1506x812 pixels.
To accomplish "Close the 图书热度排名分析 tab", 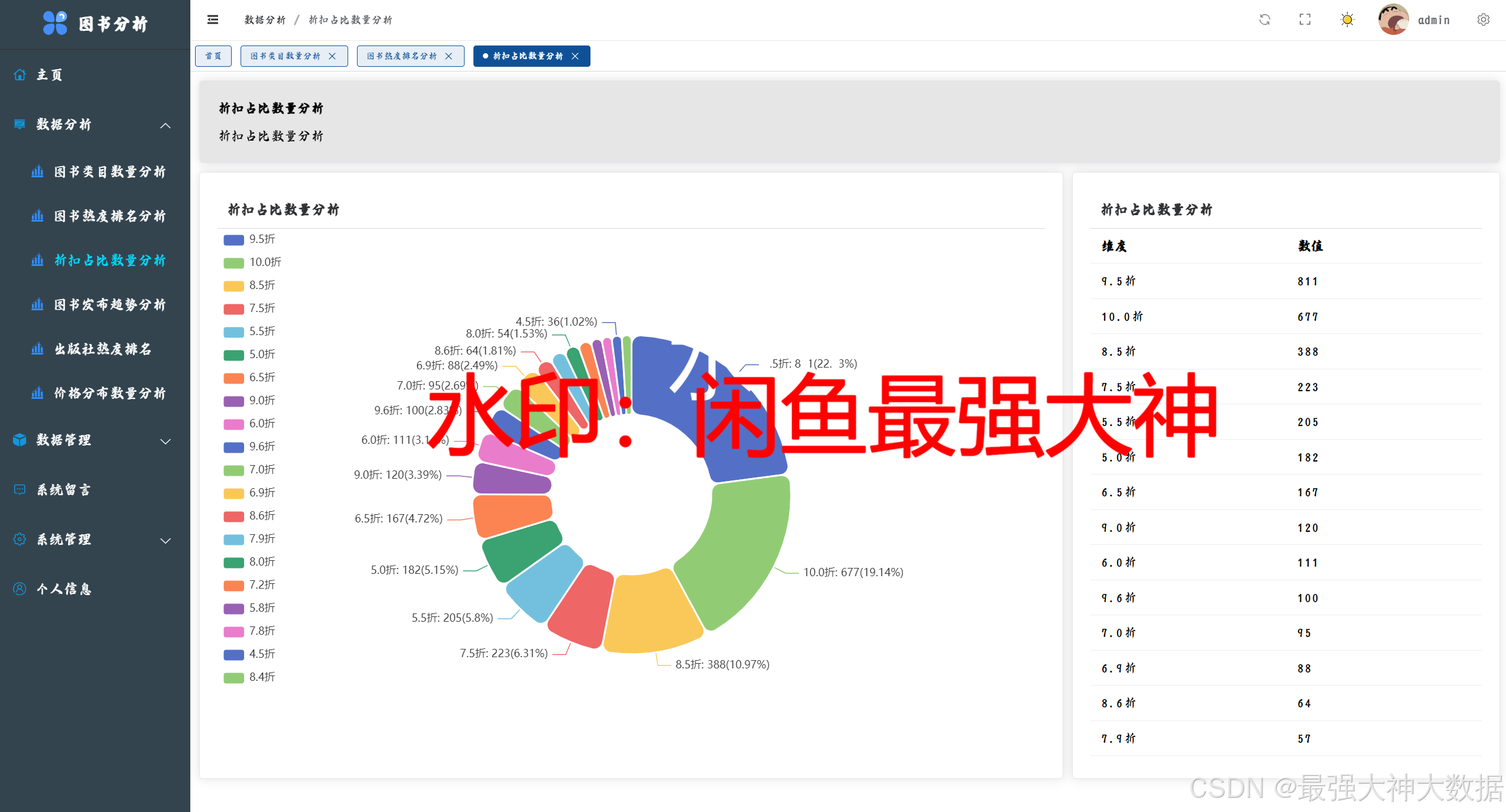I will pos(449,56).
